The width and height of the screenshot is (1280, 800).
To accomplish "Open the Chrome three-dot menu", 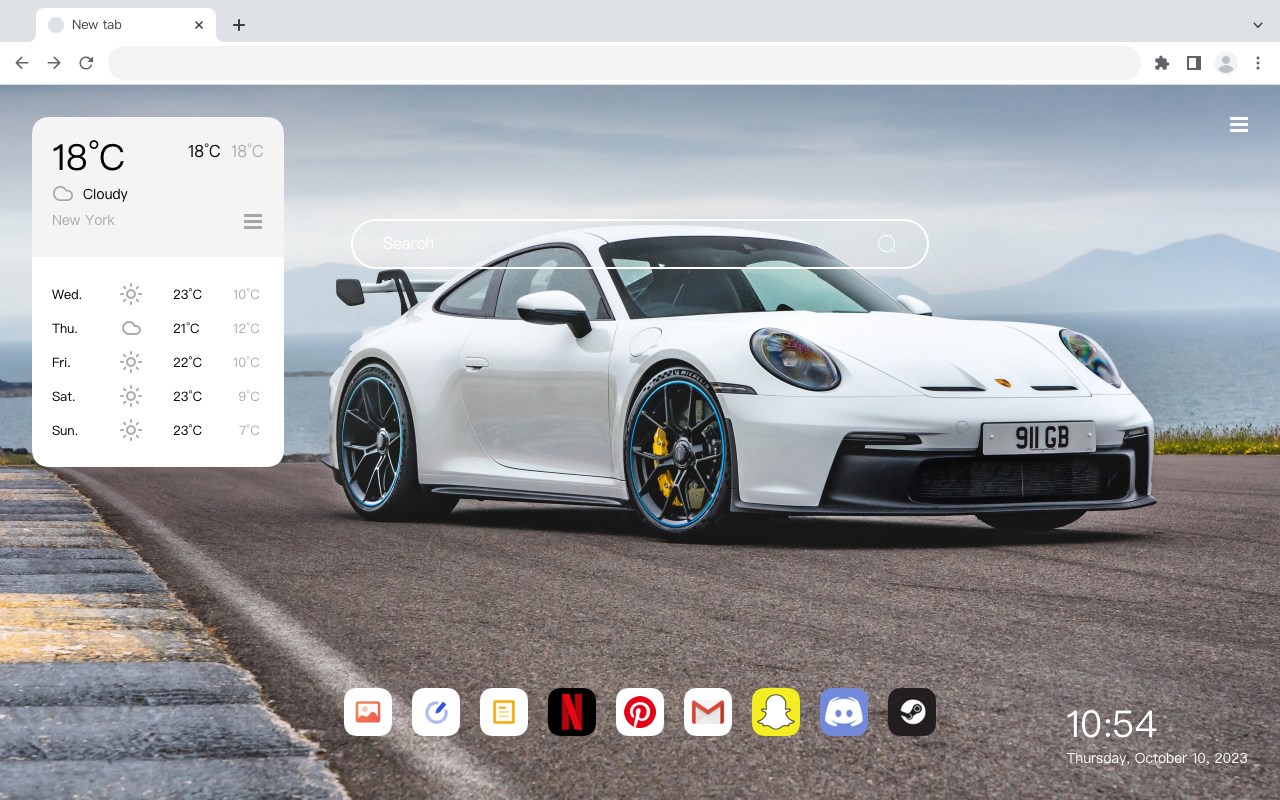I will click(x=1258, y=63).
